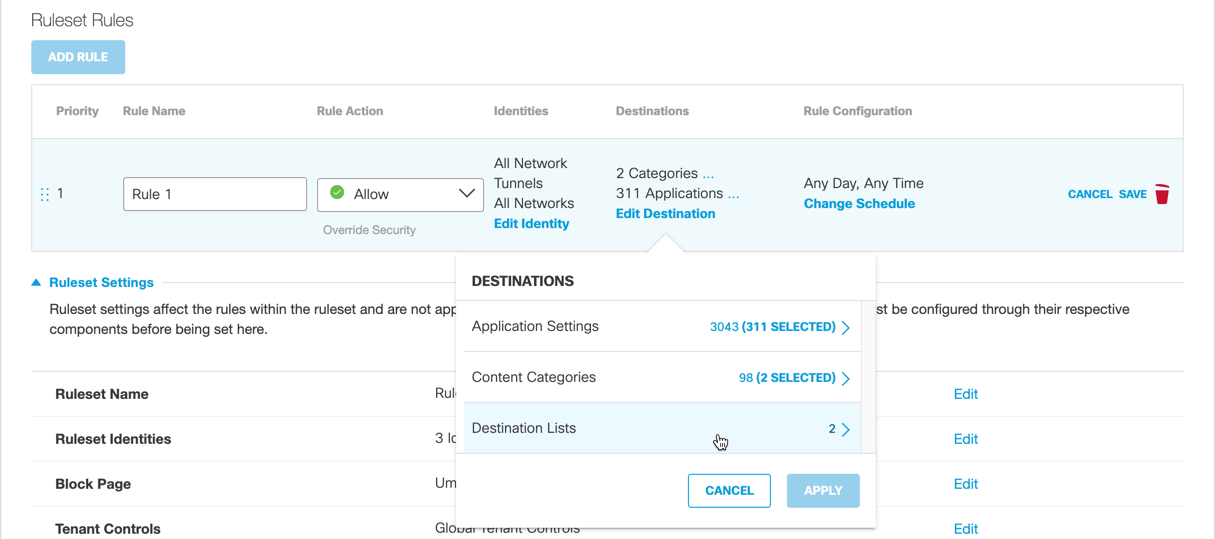Open Destination Lists chevron
This screenshot has height=539, width=1215.
[x=846, y=429]
